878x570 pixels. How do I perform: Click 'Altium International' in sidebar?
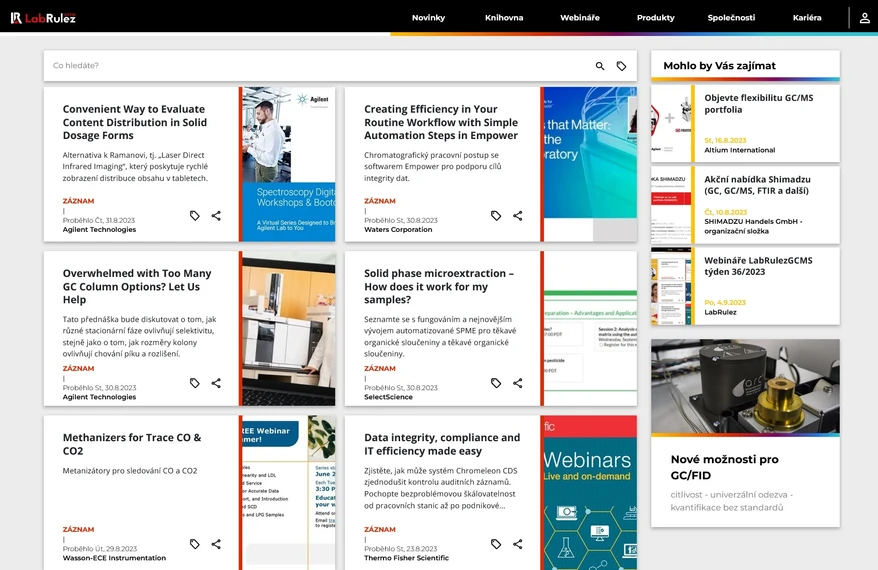[x=740, y=150]
